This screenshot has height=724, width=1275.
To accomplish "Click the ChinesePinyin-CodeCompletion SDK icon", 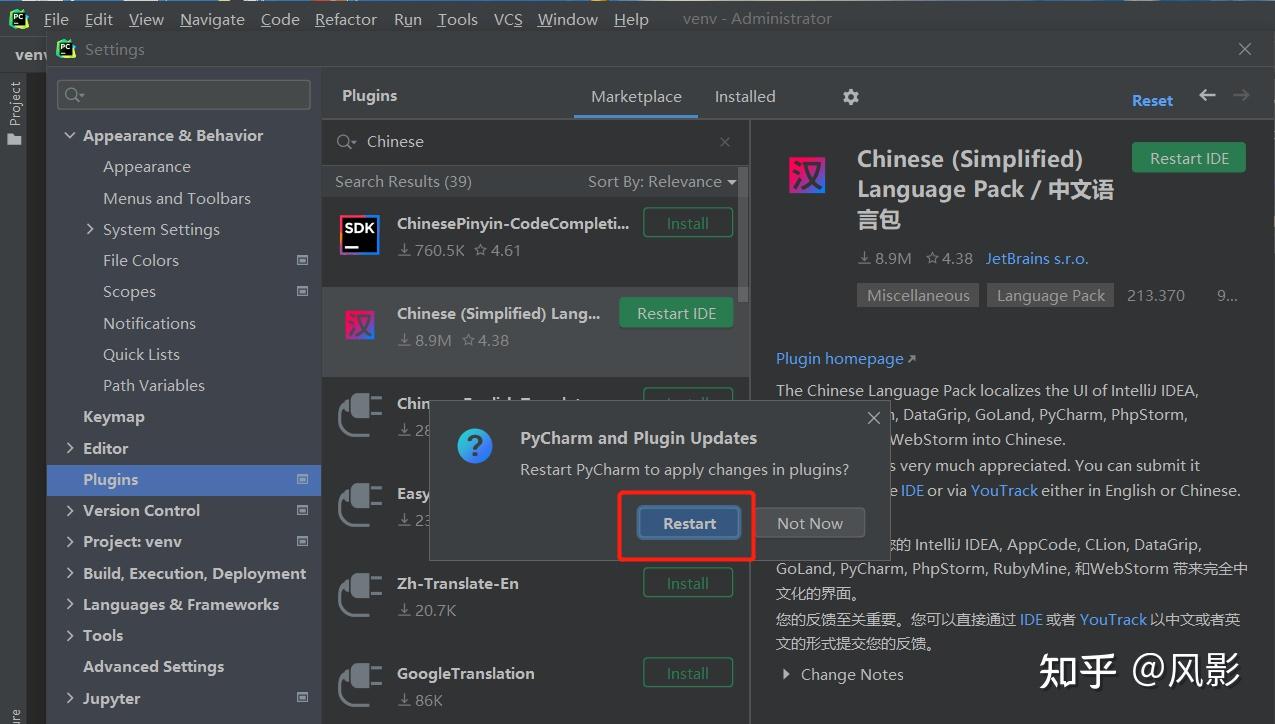I will 359,235.
